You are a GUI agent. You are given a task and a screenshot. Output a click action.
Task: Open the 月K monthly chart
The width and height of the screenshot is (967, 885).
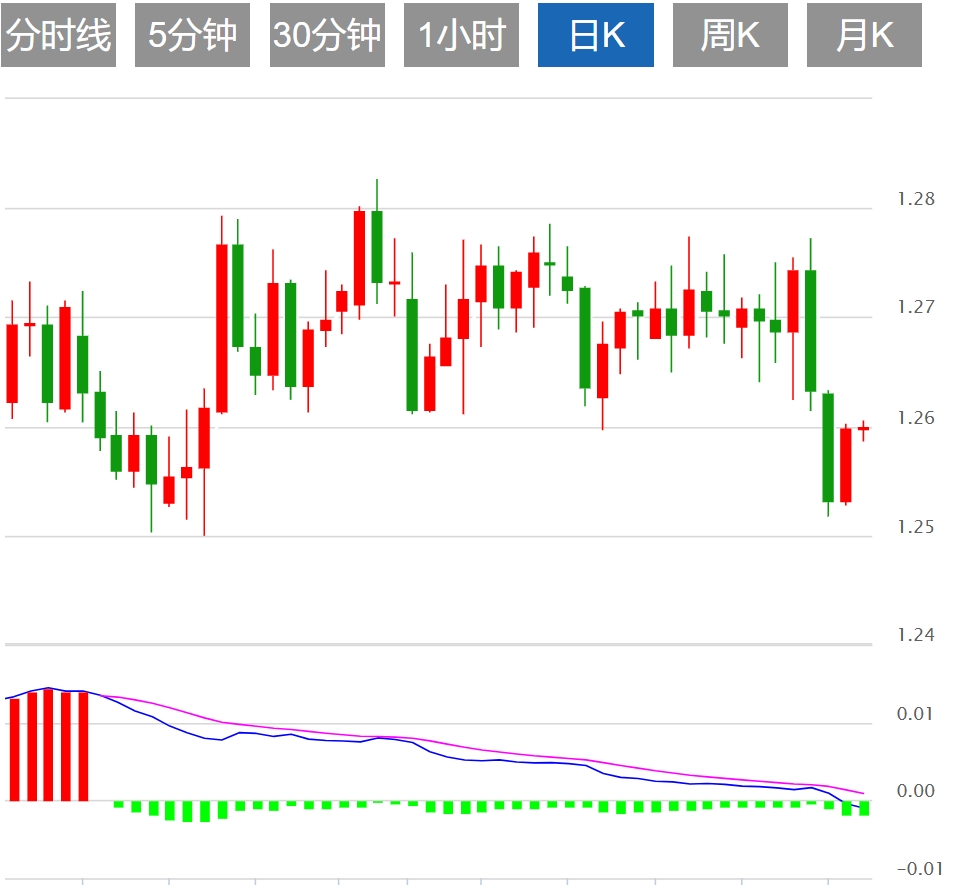864,35
